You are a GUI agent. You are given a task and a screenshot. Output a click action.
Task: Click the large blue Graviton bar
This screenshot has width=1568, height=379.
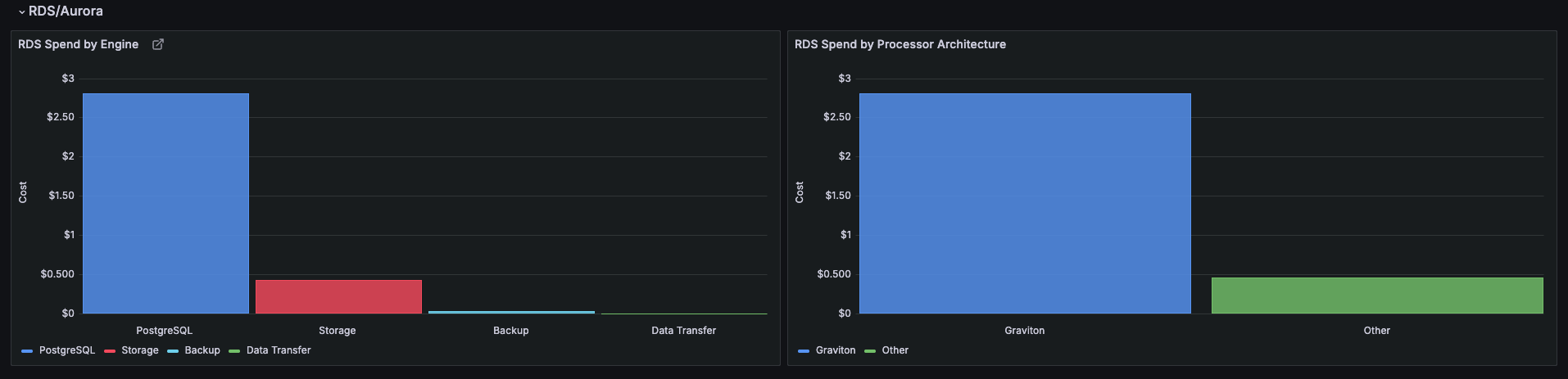point(1025,203)
